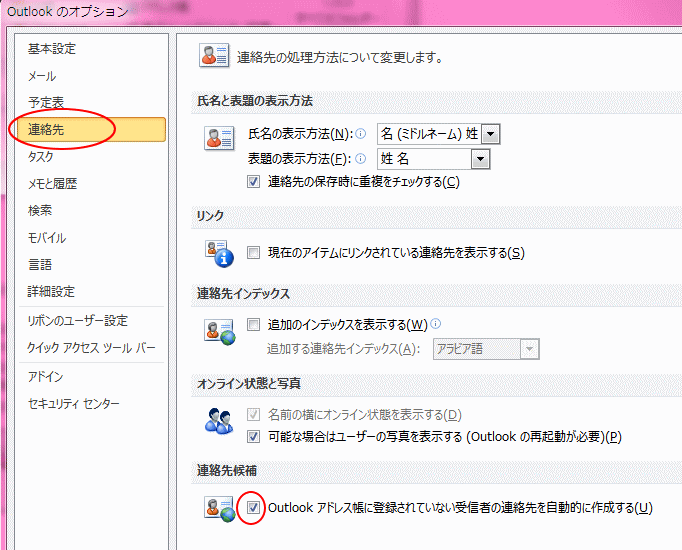Open the アドイン options page
The height and width of the screenshot is (550, 682).
(x=46, y=377)
